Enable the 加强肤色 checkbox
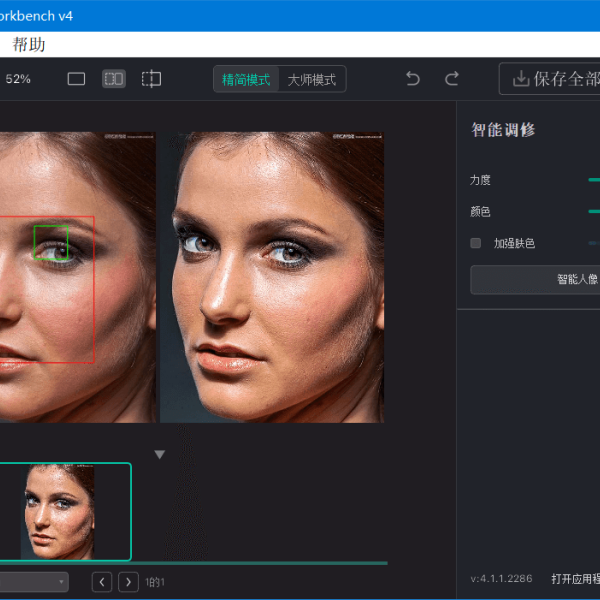 (x=476, y=243)
